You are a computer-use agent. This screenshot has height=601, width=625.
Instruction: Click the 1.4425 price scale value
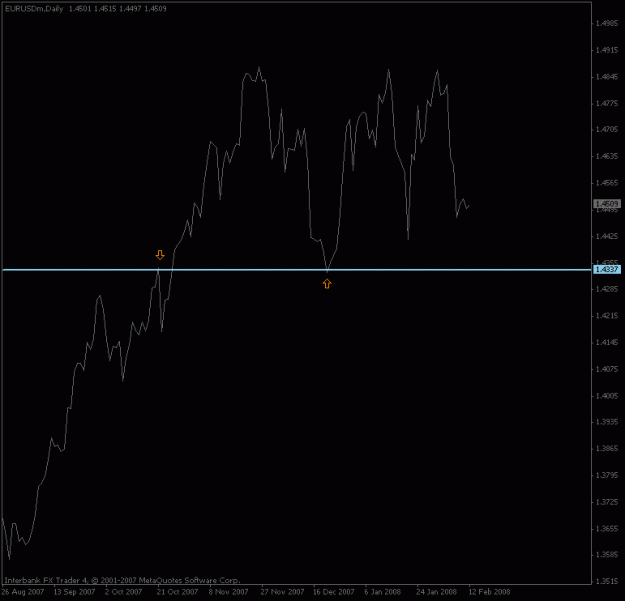pos(607,236)
